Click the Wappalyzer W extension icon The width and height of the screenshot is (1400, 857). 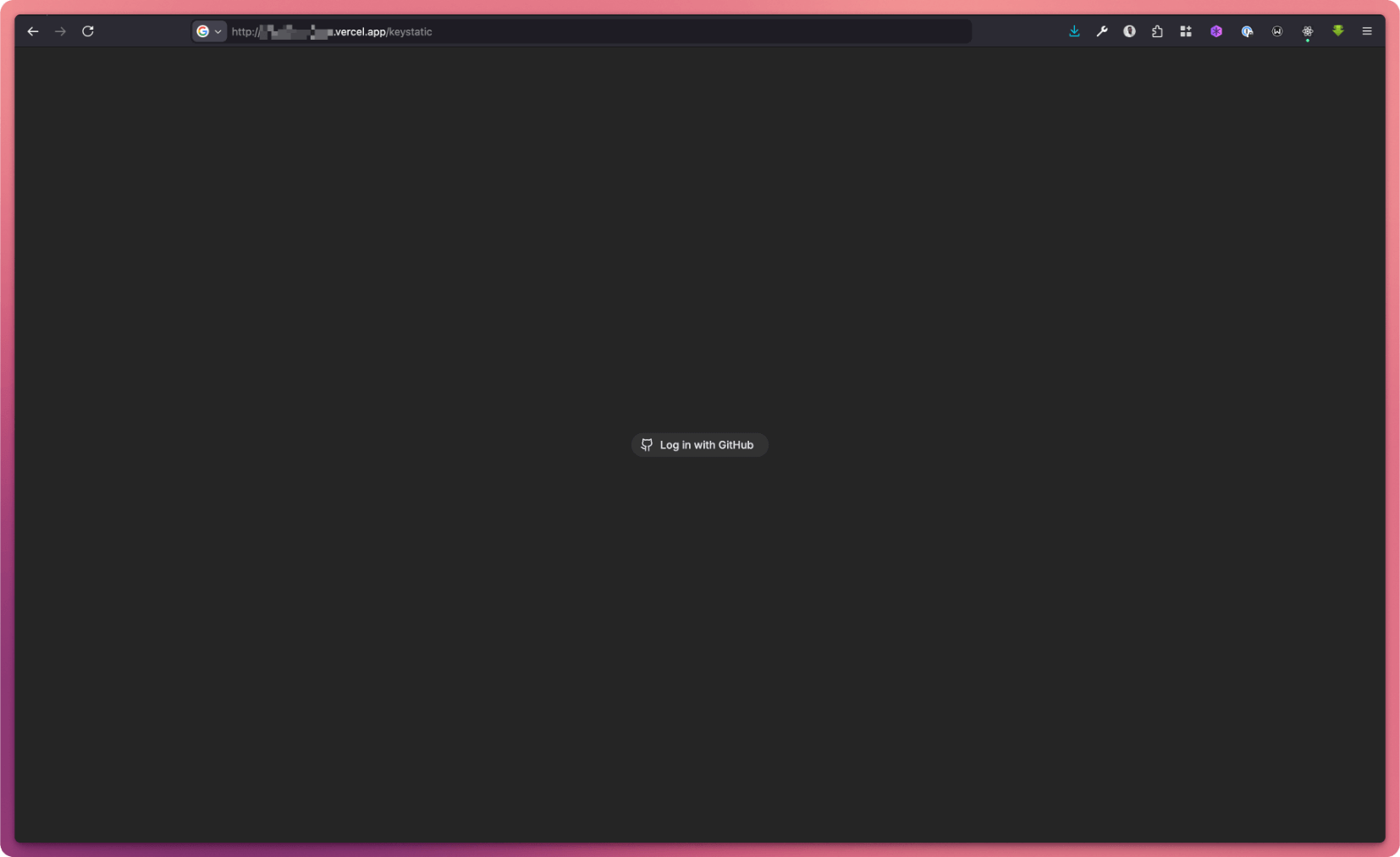point(1276,31)
